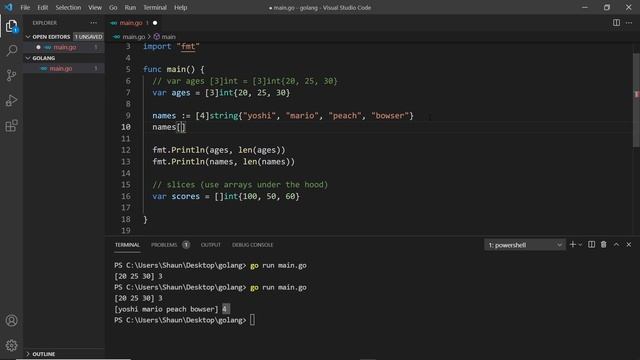Viewport: 640px width, 360px height.
Task: Select main.go in GOLANG folder
Action: (x=61, y=69)
